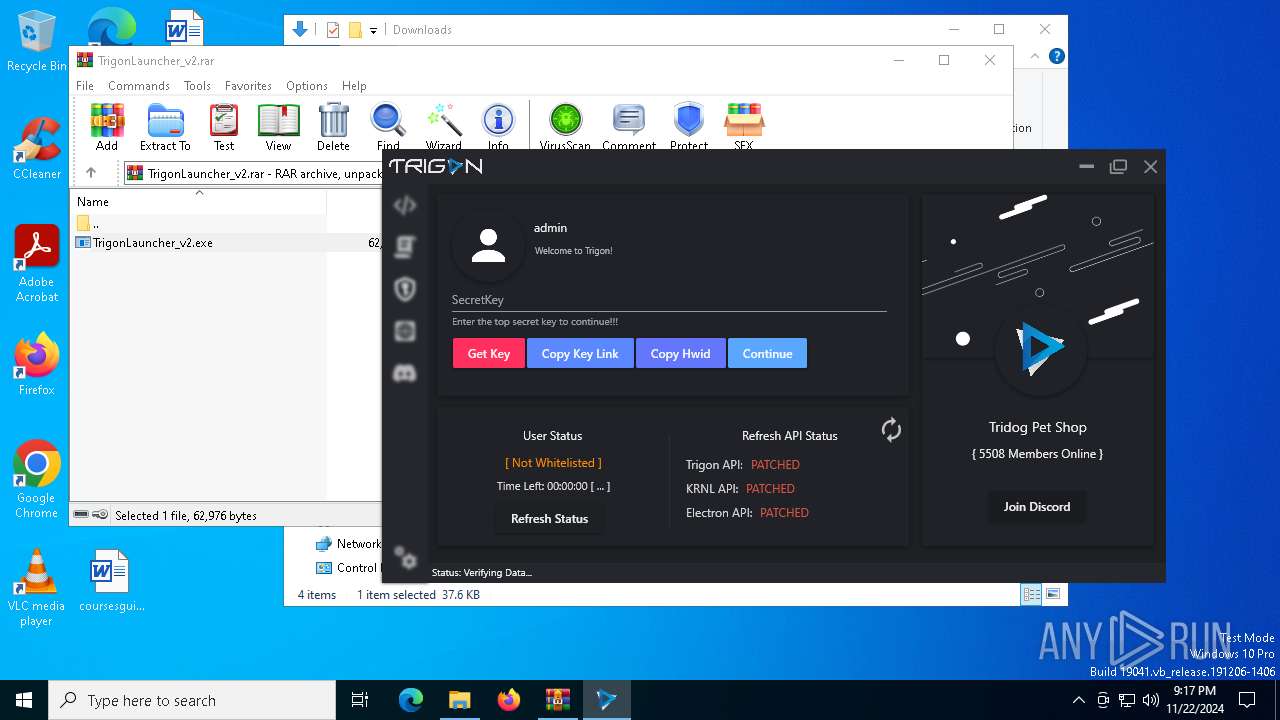Click the up one level arrow in WinRAR

[x=91, y=173]
